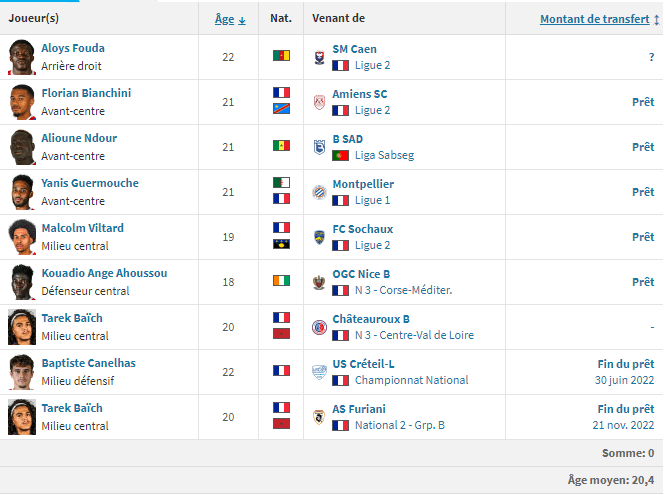Open Florian Bianchini player link
This screenshot has width=665, height=495.
click(x=85, y=93)
